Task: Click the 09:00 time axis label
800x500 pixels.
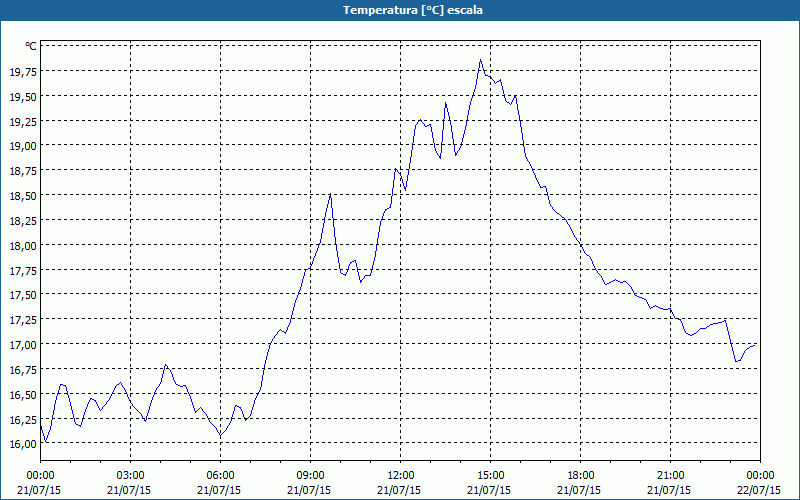Action: (310, 476)
